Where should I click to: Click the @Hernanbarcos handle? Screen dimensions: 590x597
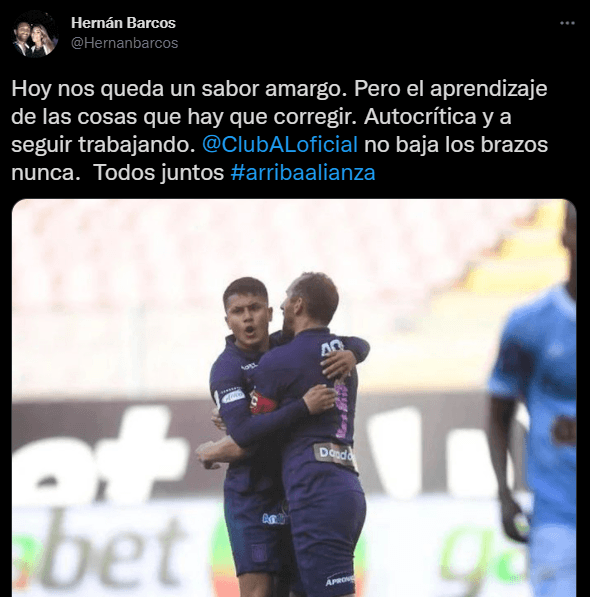point(124,43)
